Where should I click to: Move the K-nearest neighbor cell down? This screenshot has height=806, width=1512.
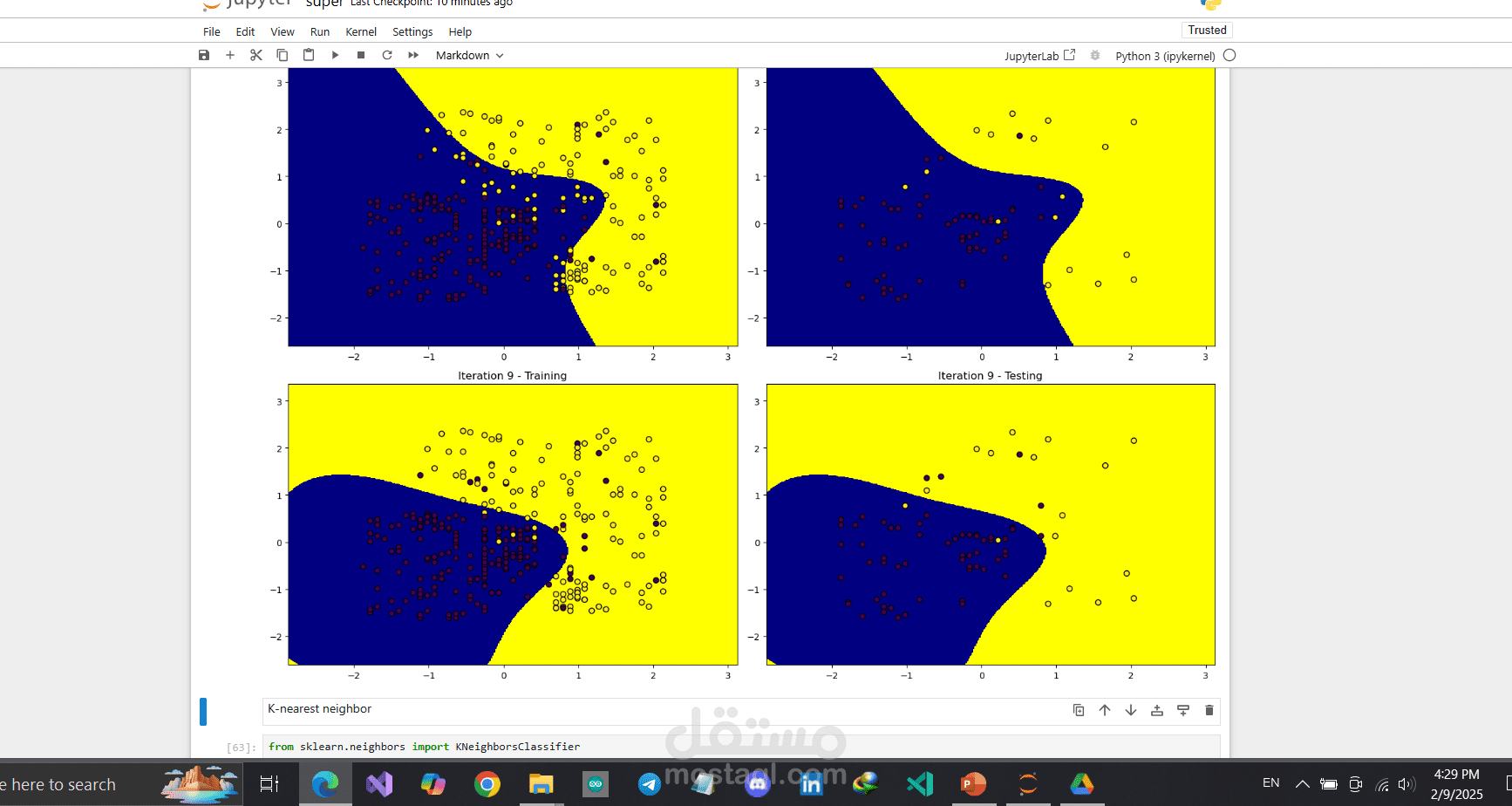tap(1131, 710)
